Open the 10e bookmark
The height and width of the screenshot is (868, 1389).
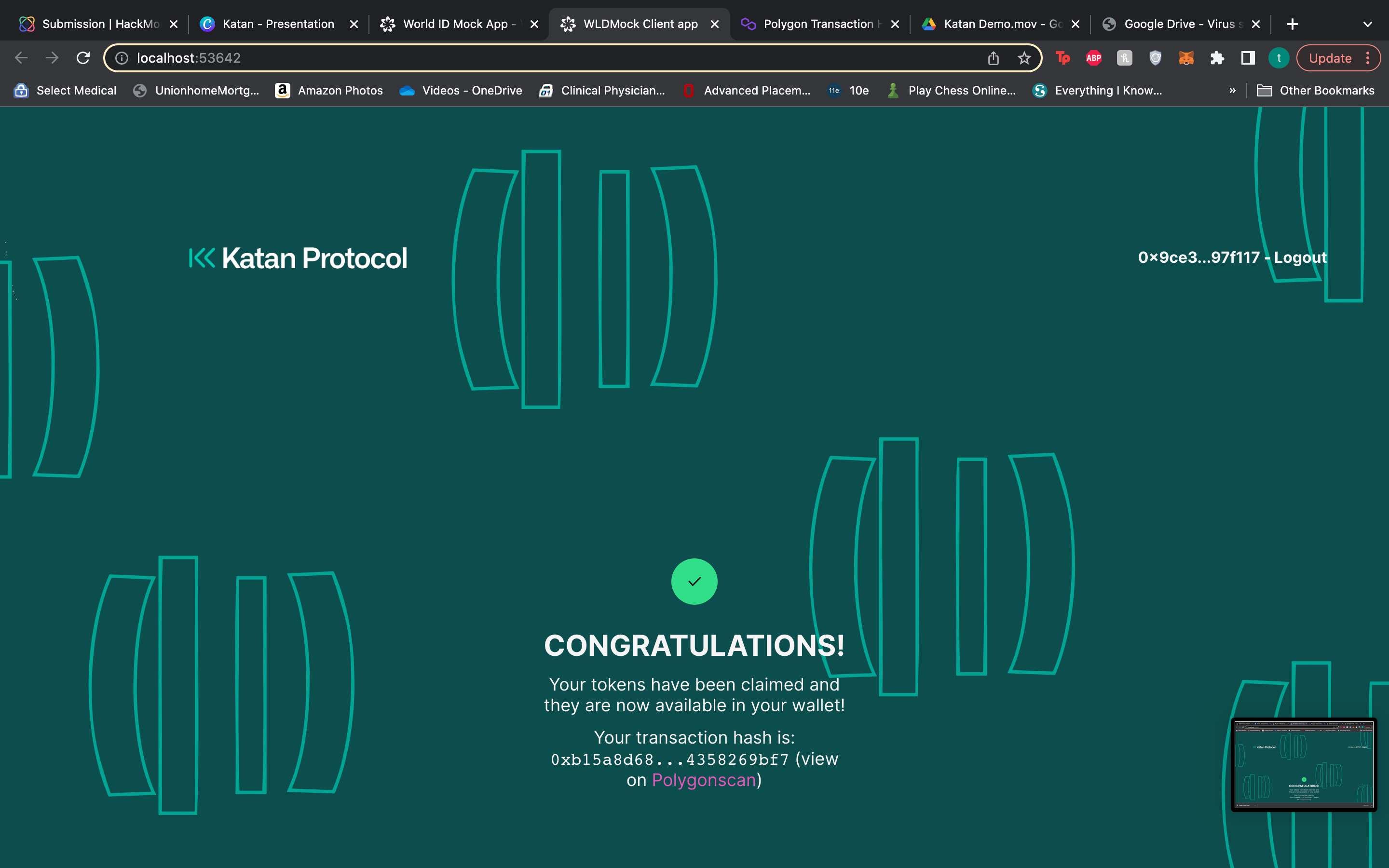pos(848,91)
